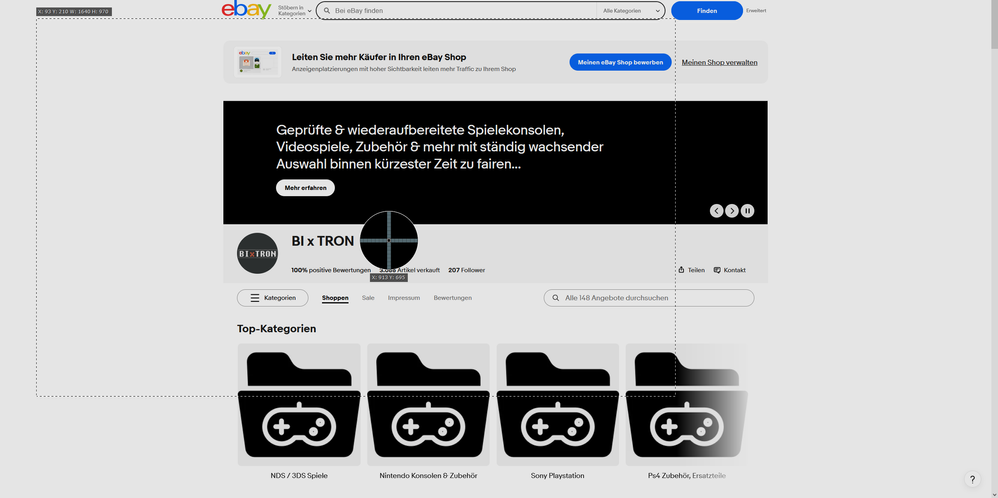998x498 pixels.
Task: Open the Impressum tab
Action: pyautogui.click(x=404, y=298)
